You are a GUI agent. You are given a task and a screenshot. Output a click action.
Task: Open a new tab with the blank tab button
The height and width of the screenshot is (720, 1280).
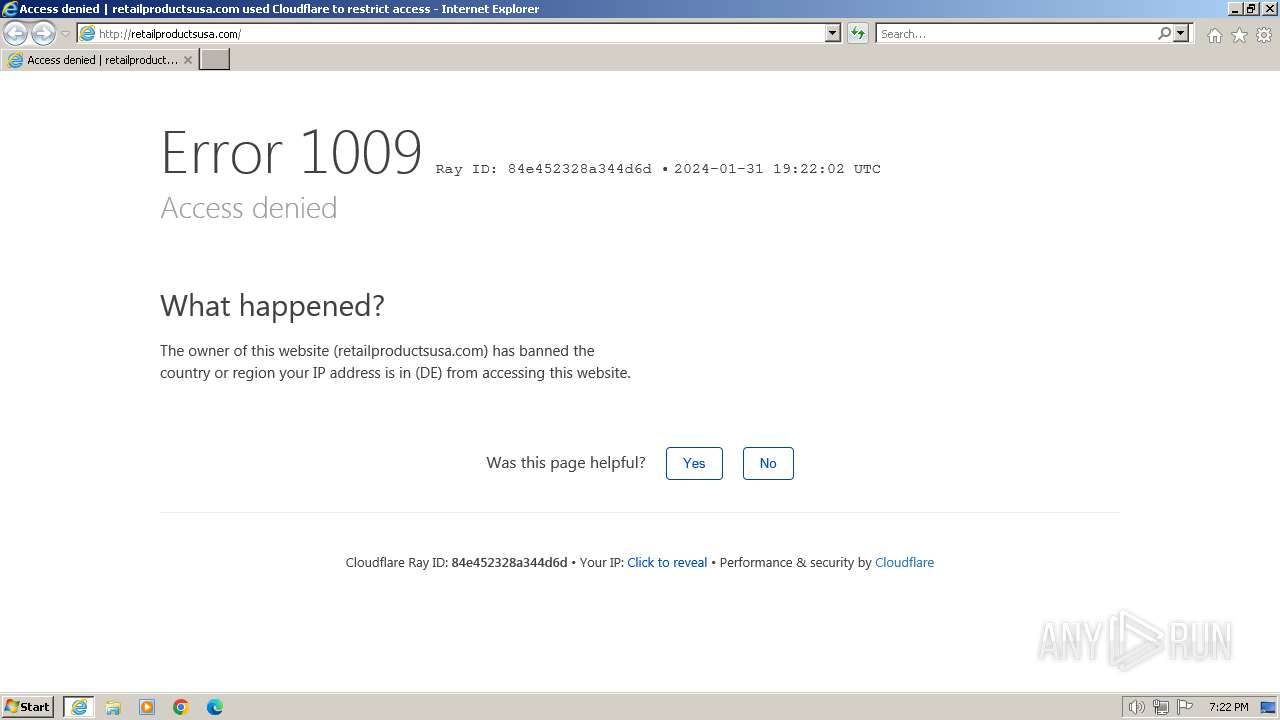215,60
